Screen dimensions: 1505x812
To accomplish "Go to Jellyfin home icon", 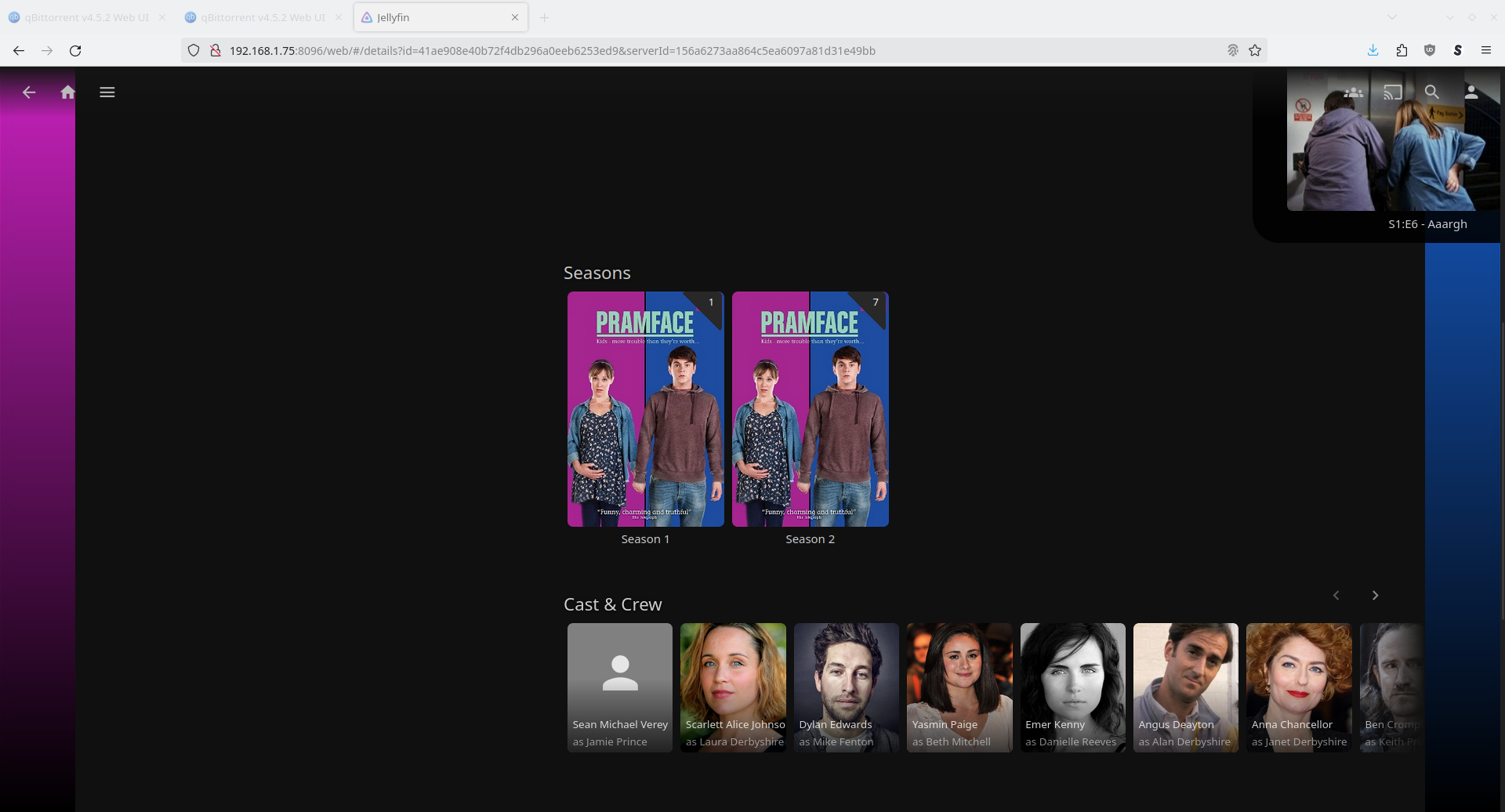I will click(x=68, y=92).
